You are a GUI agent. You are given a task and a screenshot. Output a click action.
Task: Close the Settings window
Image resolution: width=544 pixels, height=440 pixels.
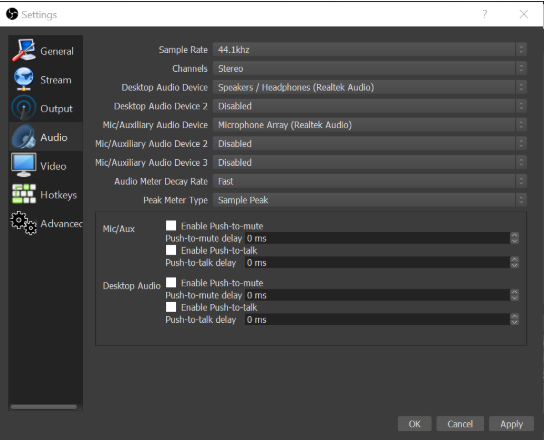point(524,14)
